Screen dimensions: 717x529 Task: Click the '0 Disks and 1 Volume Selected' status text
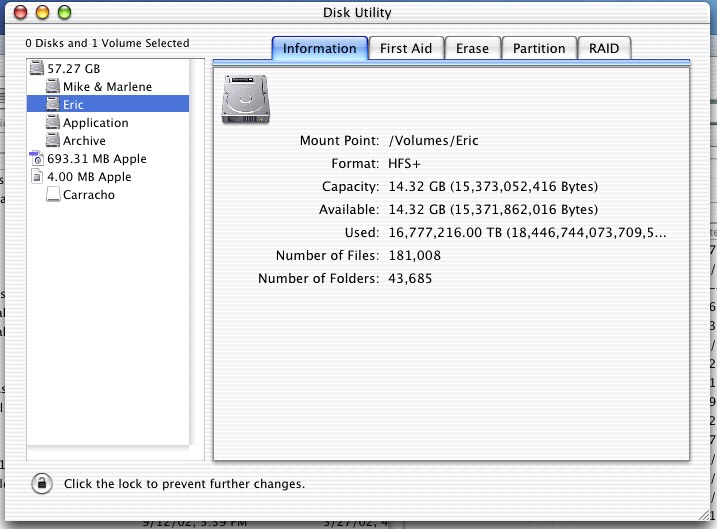tap(107, 43)
